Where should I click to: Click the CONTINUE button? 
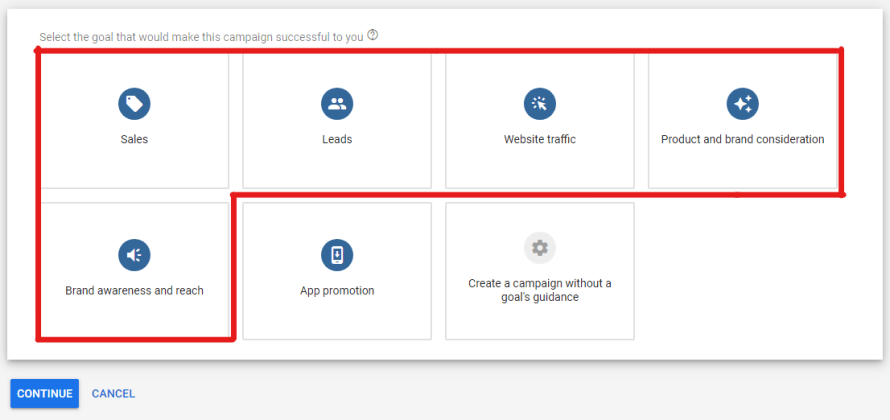[45, 393]
